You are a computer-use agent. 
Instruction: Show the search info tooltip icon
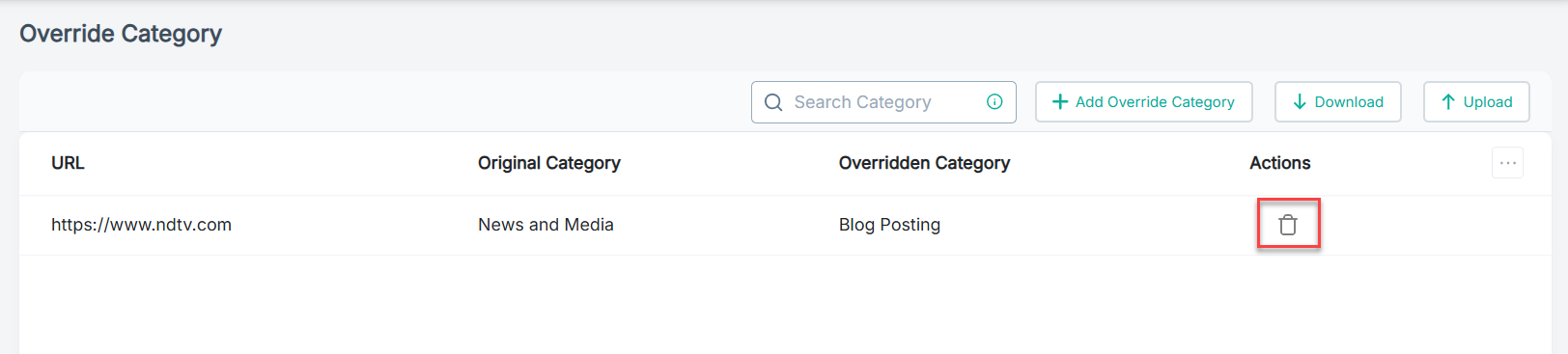click(994, 102)
